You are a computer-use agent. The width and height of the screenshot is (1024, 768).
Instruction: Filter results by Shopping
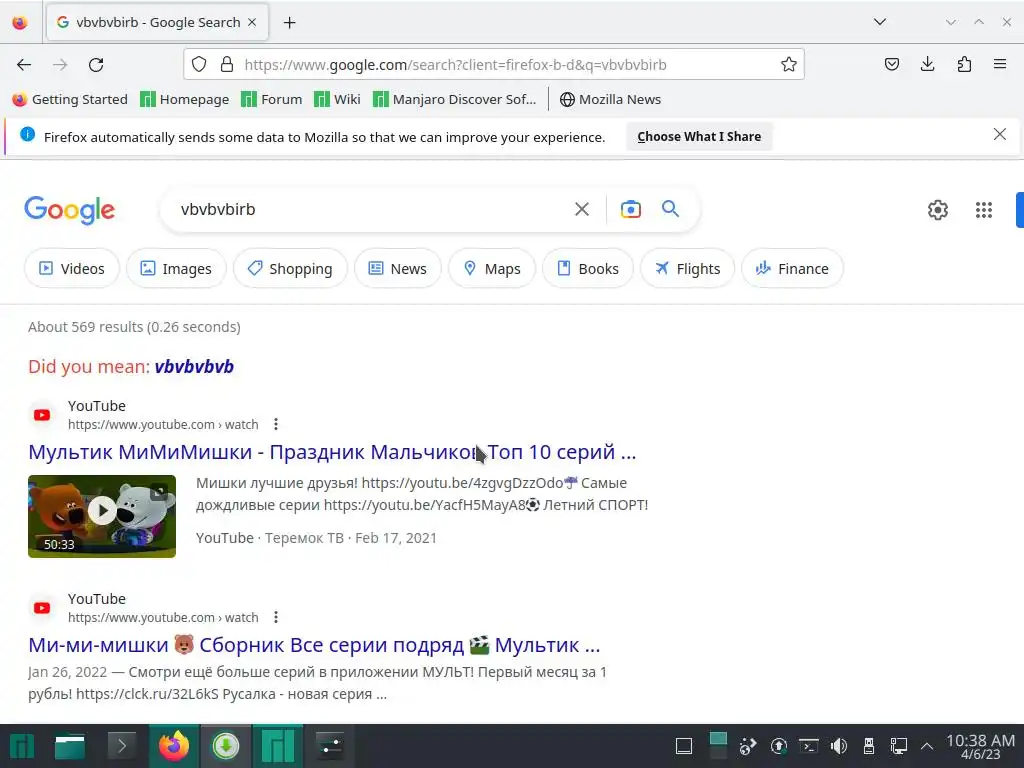[x=290, y=268]
